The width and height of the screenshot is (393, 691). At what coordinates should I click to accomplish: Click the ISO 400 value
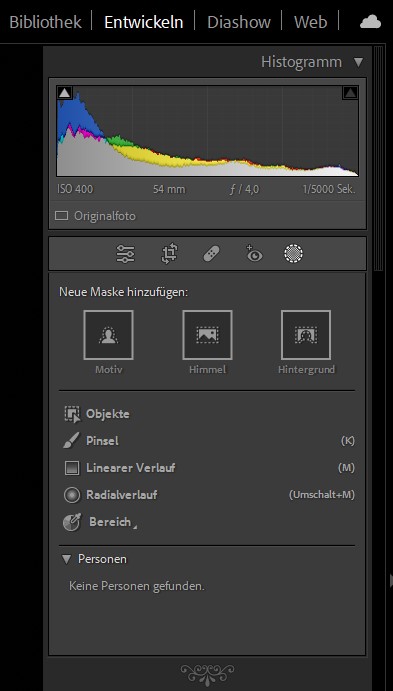[75, 189]
